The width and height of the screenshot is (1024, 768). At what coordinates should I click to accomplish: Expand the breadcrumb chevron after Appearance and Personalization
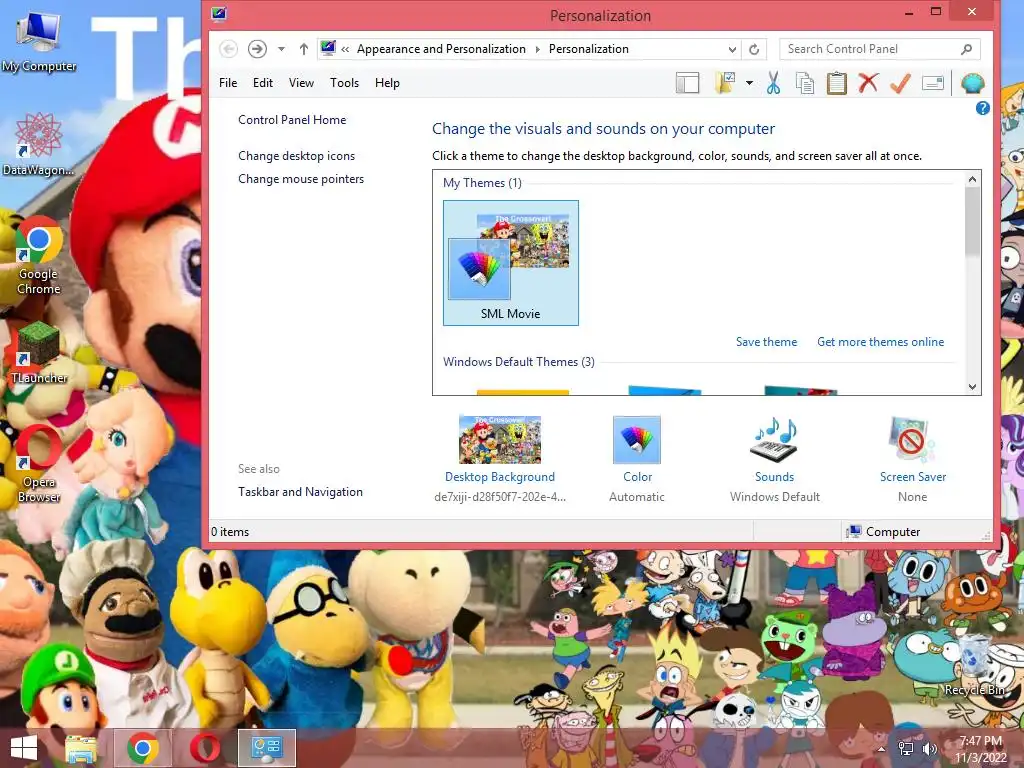pos(537,49)
